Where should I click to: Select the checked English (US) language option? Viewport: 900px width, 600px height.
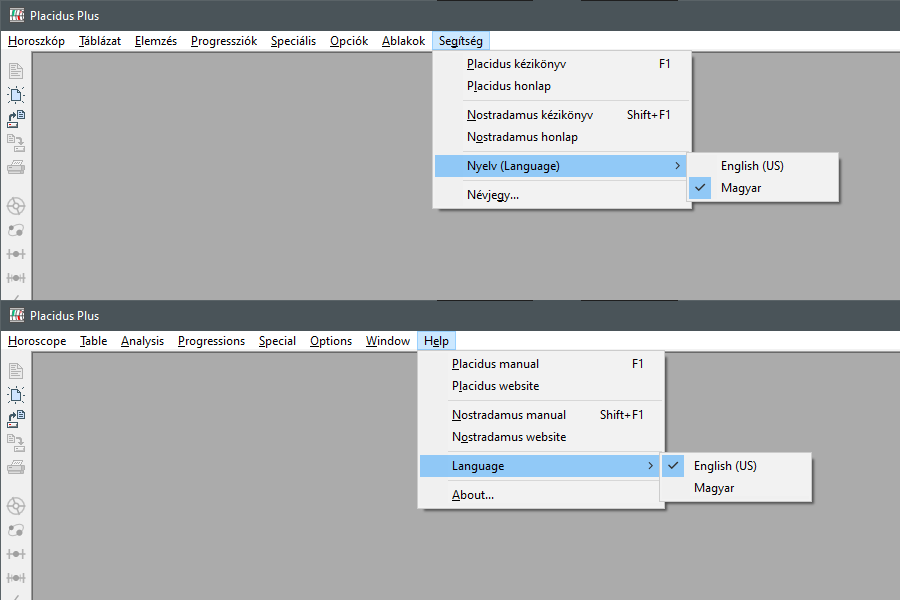(x=736, y=466)
